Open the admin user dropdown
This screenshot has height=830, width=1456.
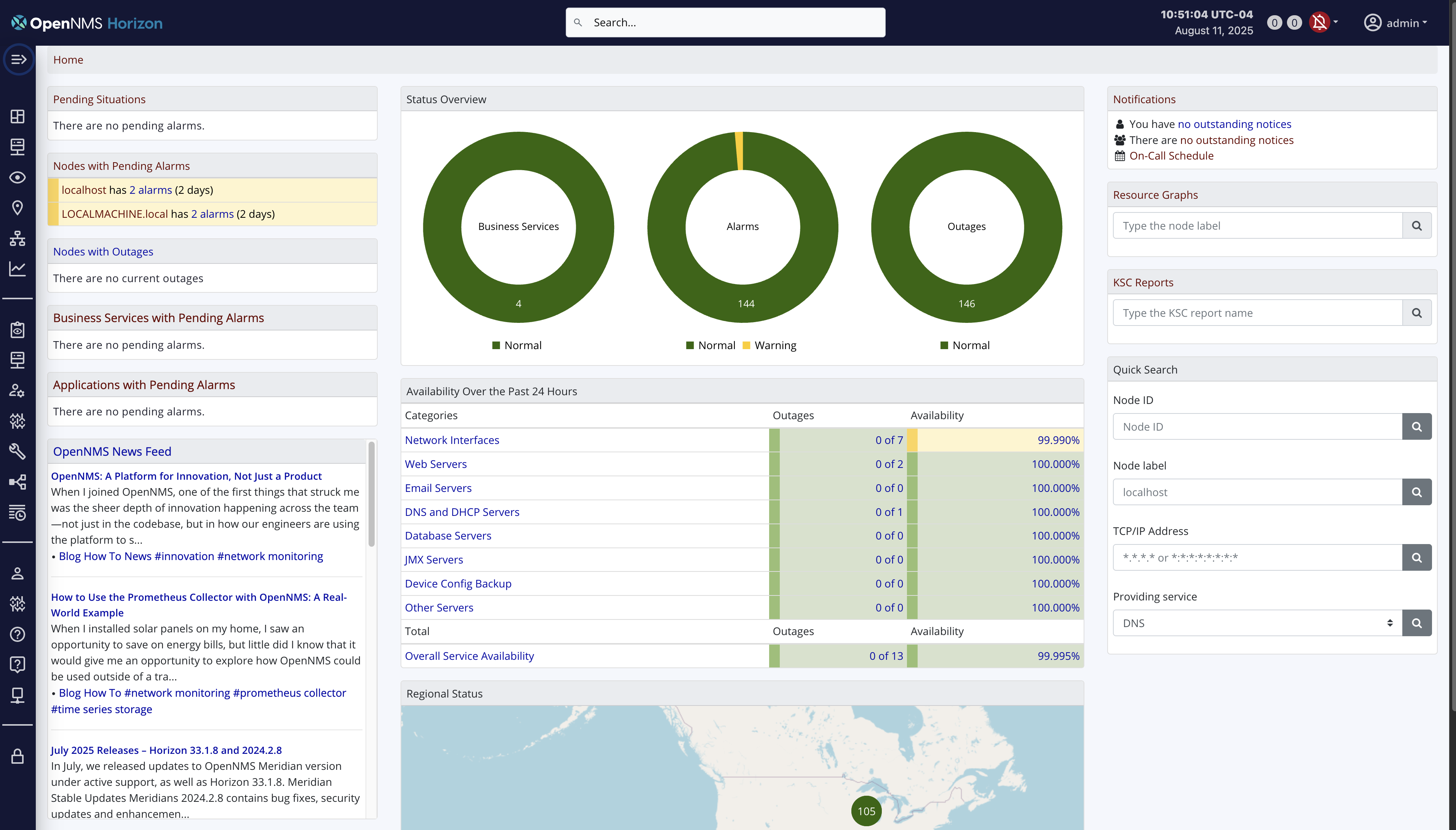coord(1396,23)
